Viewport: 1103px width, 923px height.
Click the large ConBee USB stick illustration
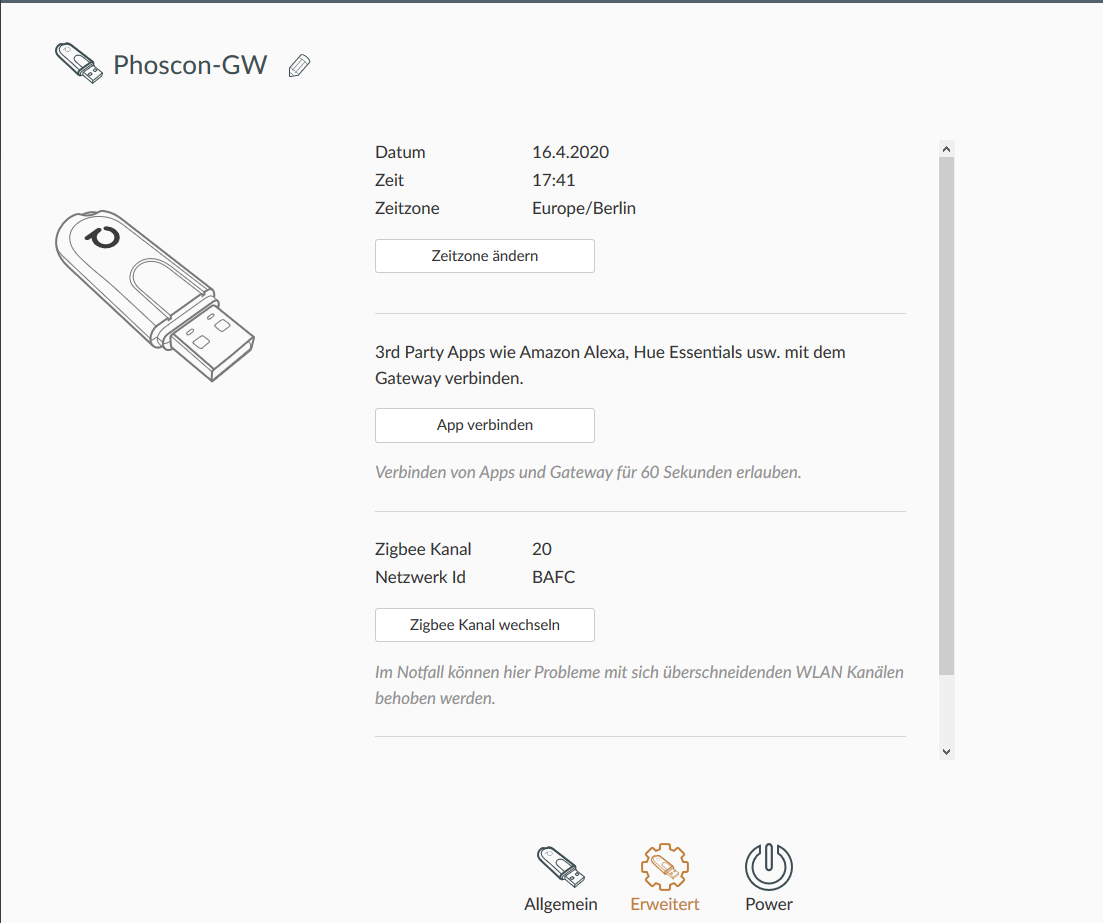[155, 295]
